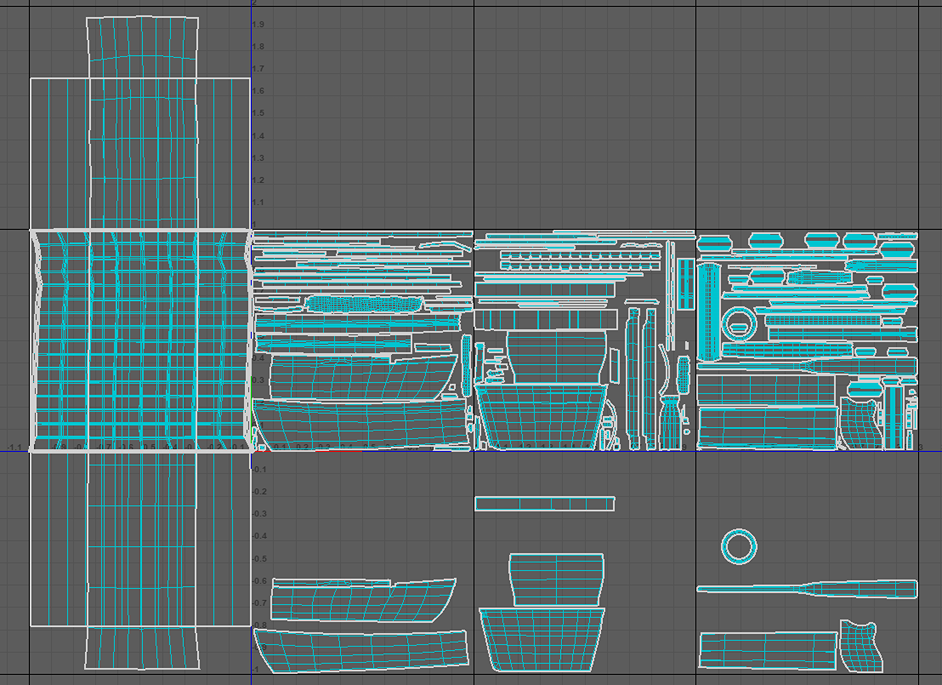Select the isolated narrow horizontal bar shell
Viewport: 942px width, 685px height.
tap(544, 503)
